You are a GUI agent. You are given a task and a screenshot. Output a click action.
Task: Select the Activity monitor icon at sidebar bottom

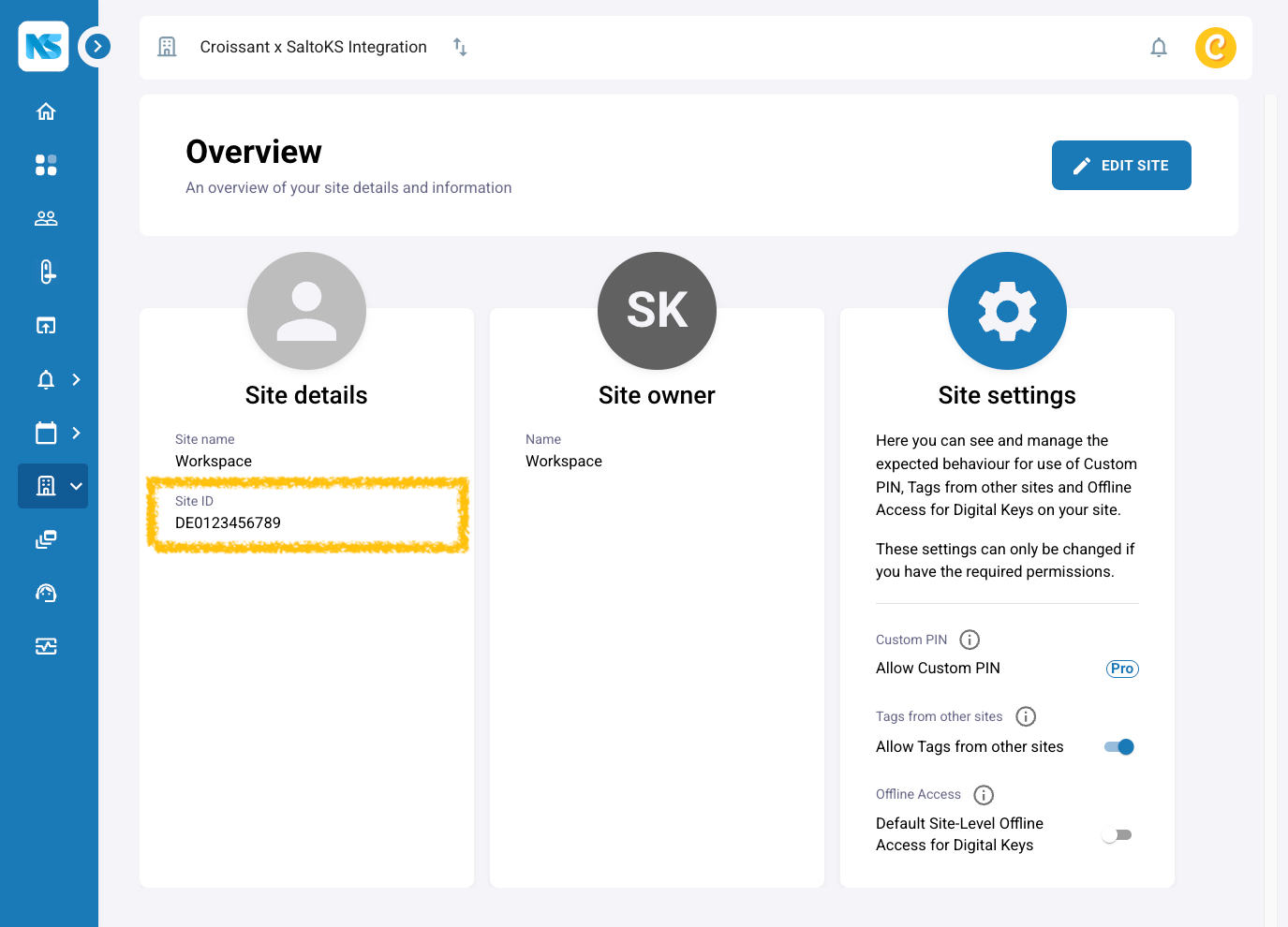click(45, 646)
